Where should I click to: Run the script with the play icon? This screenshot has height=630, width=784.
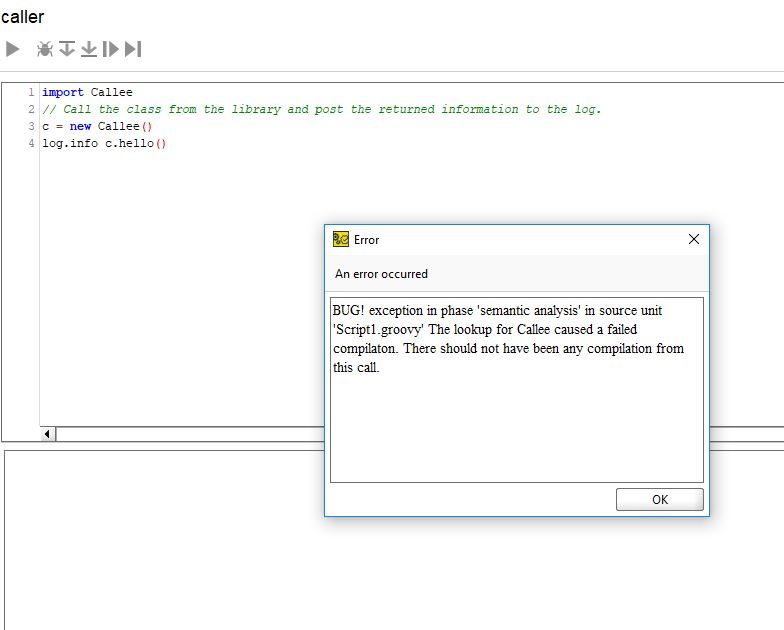pos(12,49)
